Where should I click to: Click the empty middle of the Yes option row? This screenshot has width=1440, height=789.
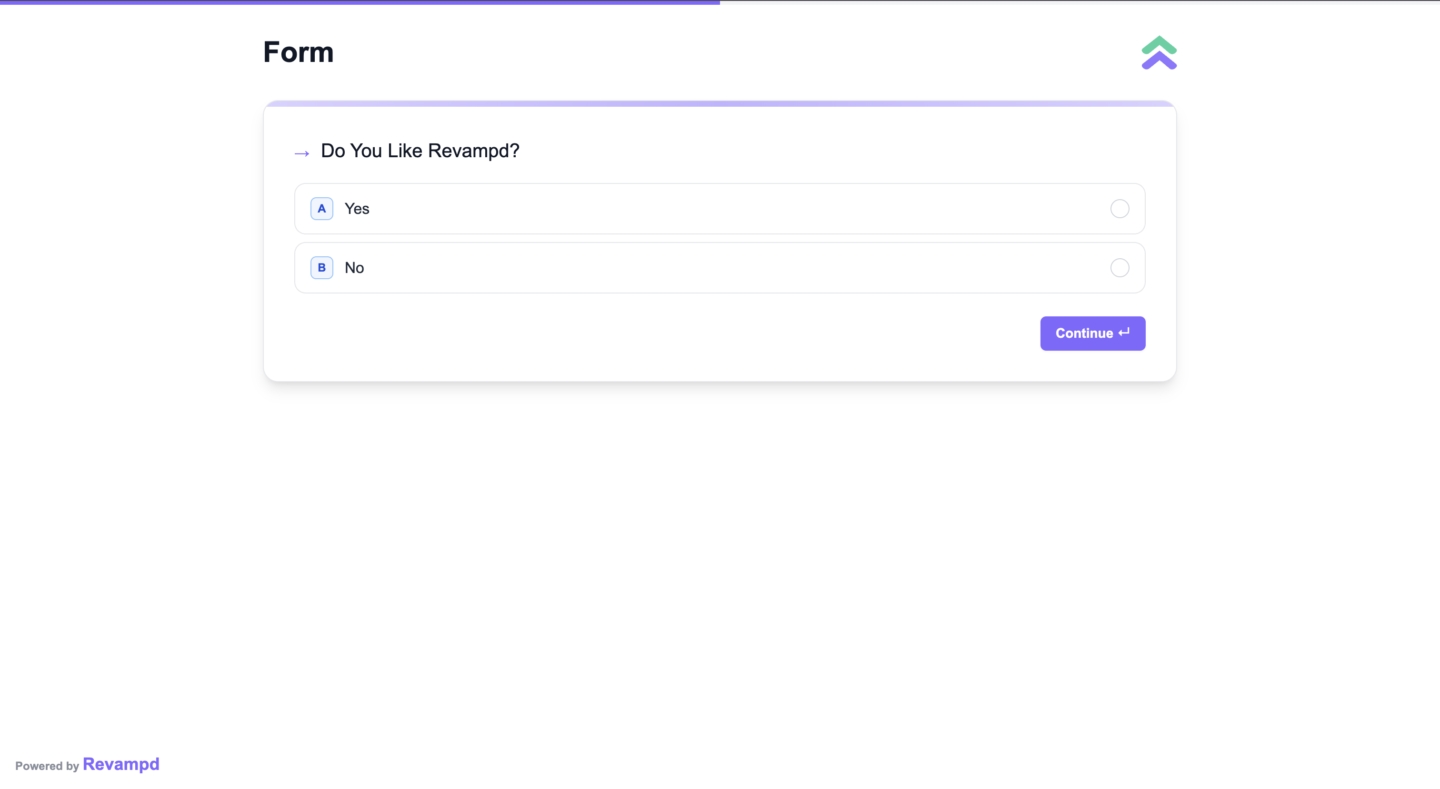click(720, 208)
